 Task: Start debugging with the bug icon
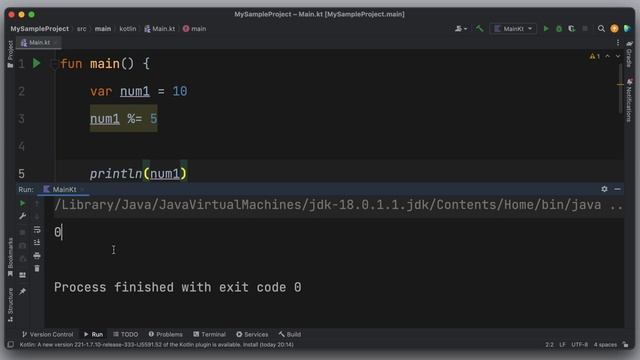pyautogui.click(x=559, y=29)
